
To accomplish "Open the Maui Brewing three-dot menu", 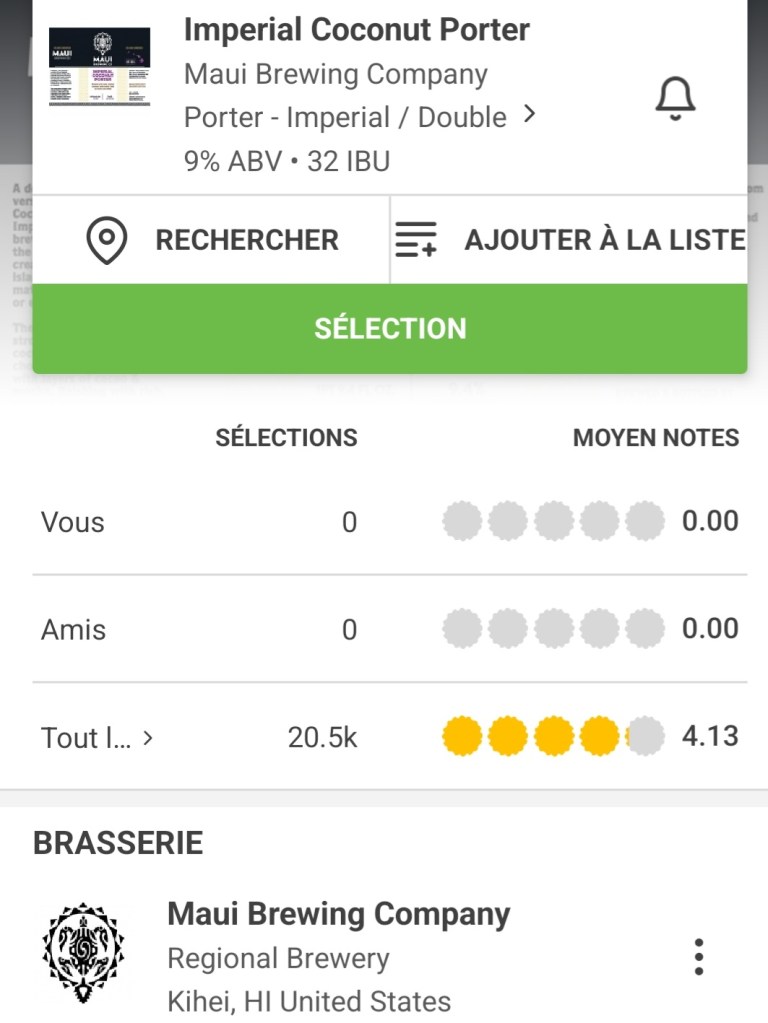I will (699, 957).
